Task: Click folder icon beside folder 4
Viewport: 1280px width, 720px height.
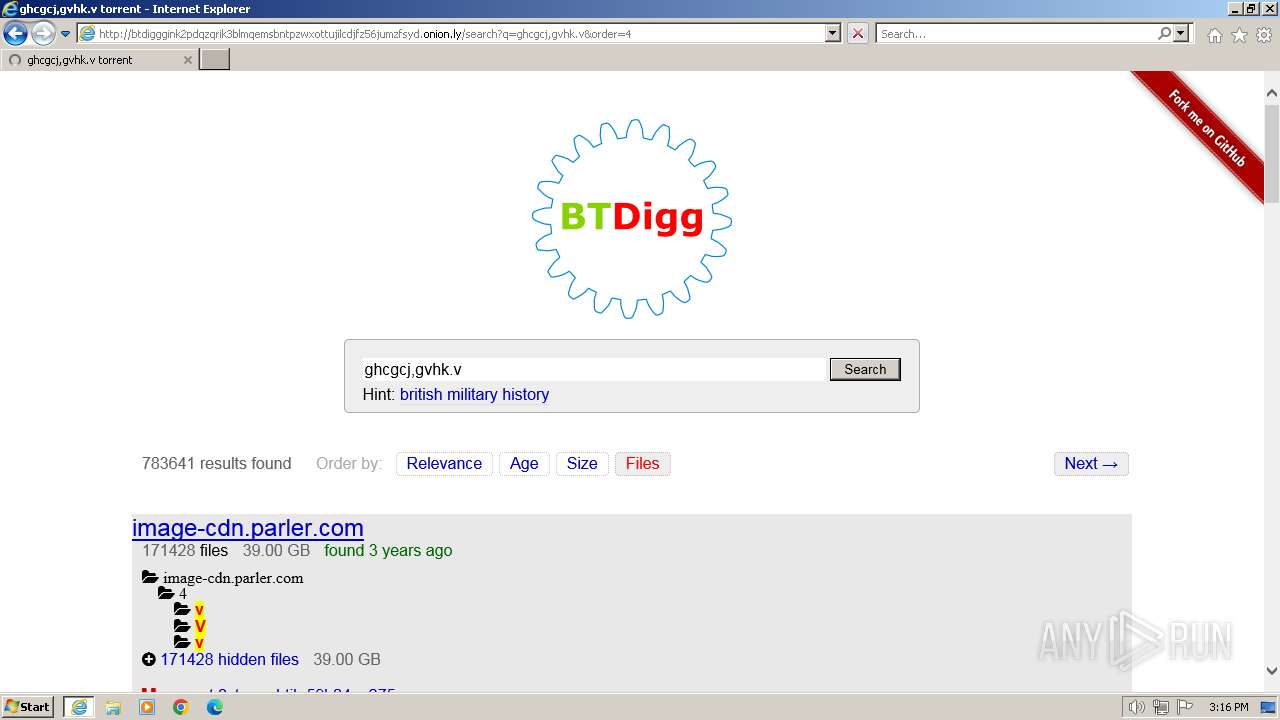Action: 166,593
